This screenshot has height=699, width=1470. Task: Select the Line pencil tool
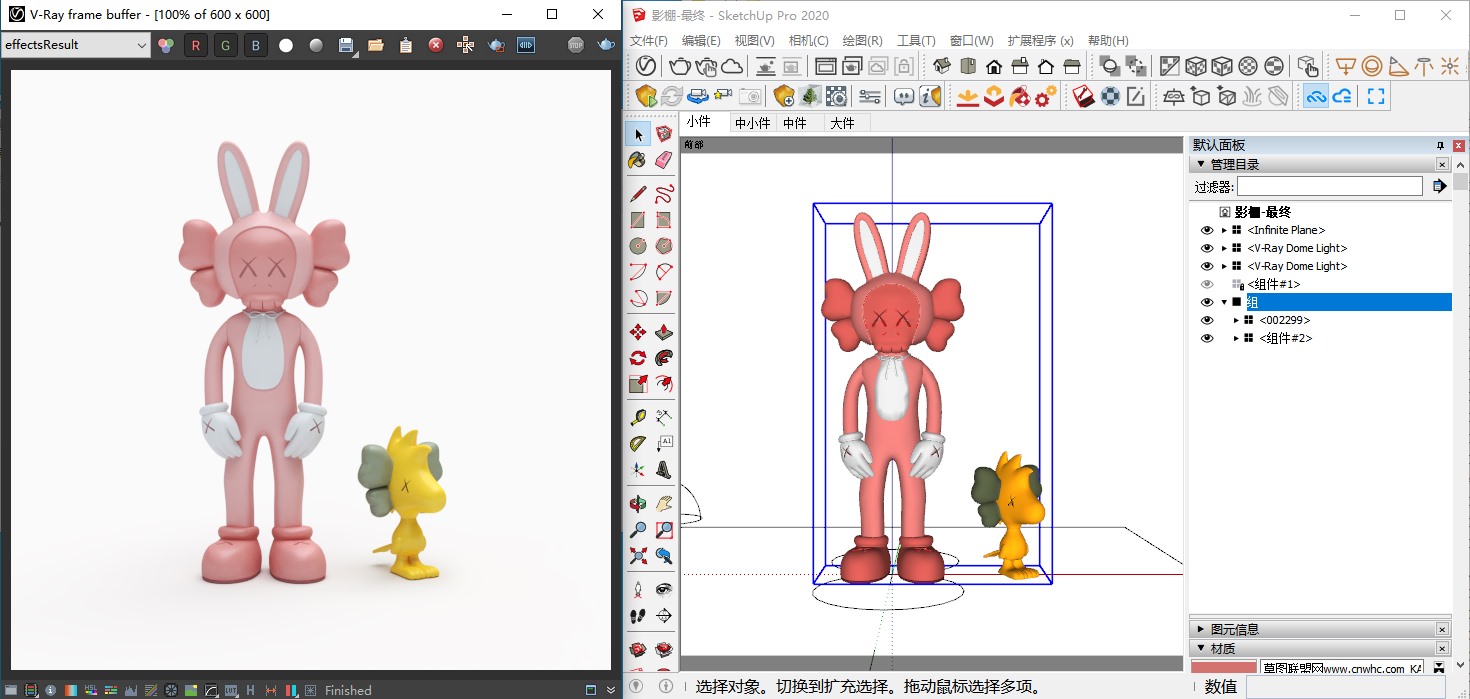pyautogui.click(x=638, y=193)
